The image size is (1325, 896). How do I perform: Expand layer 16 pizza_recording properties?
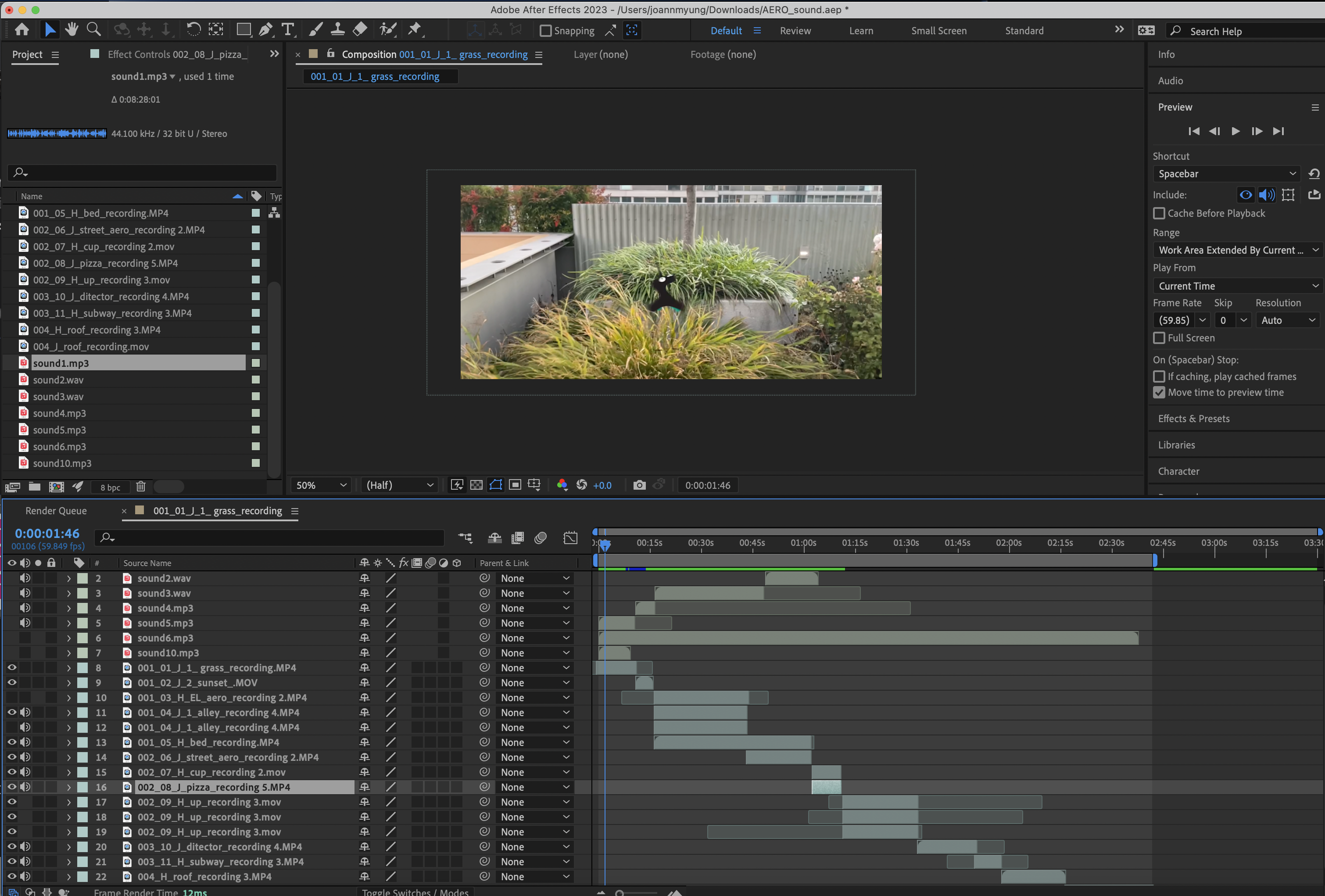(x=69, y=787)
